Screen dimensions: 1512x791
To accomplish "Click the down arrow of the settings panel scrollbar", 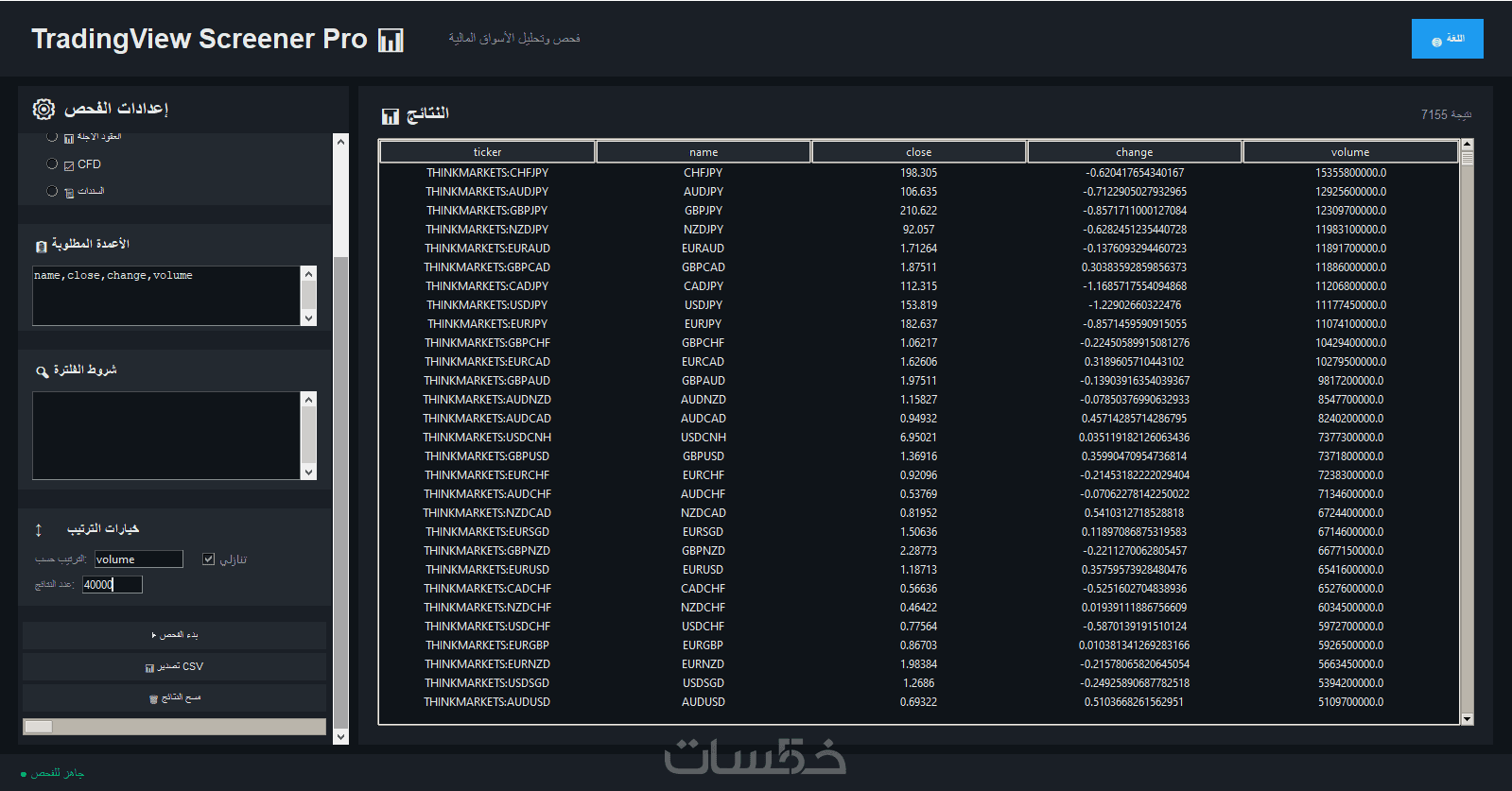I will coord(341,737).
